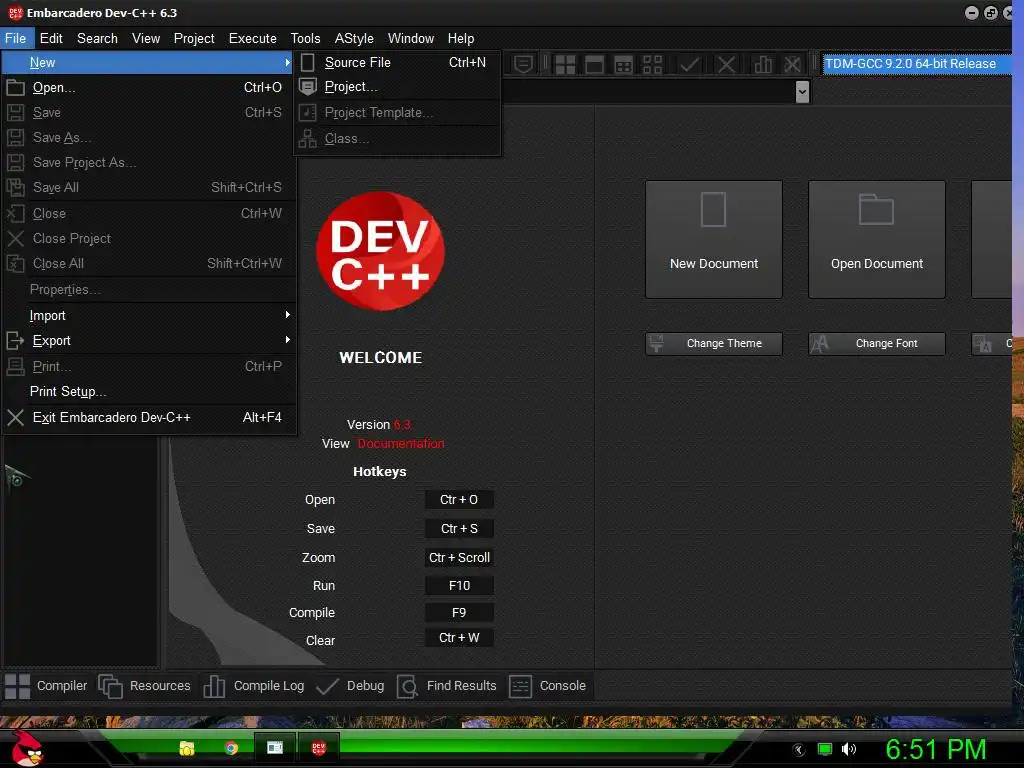
Task: Open the View menu
Action: (146, 39)
